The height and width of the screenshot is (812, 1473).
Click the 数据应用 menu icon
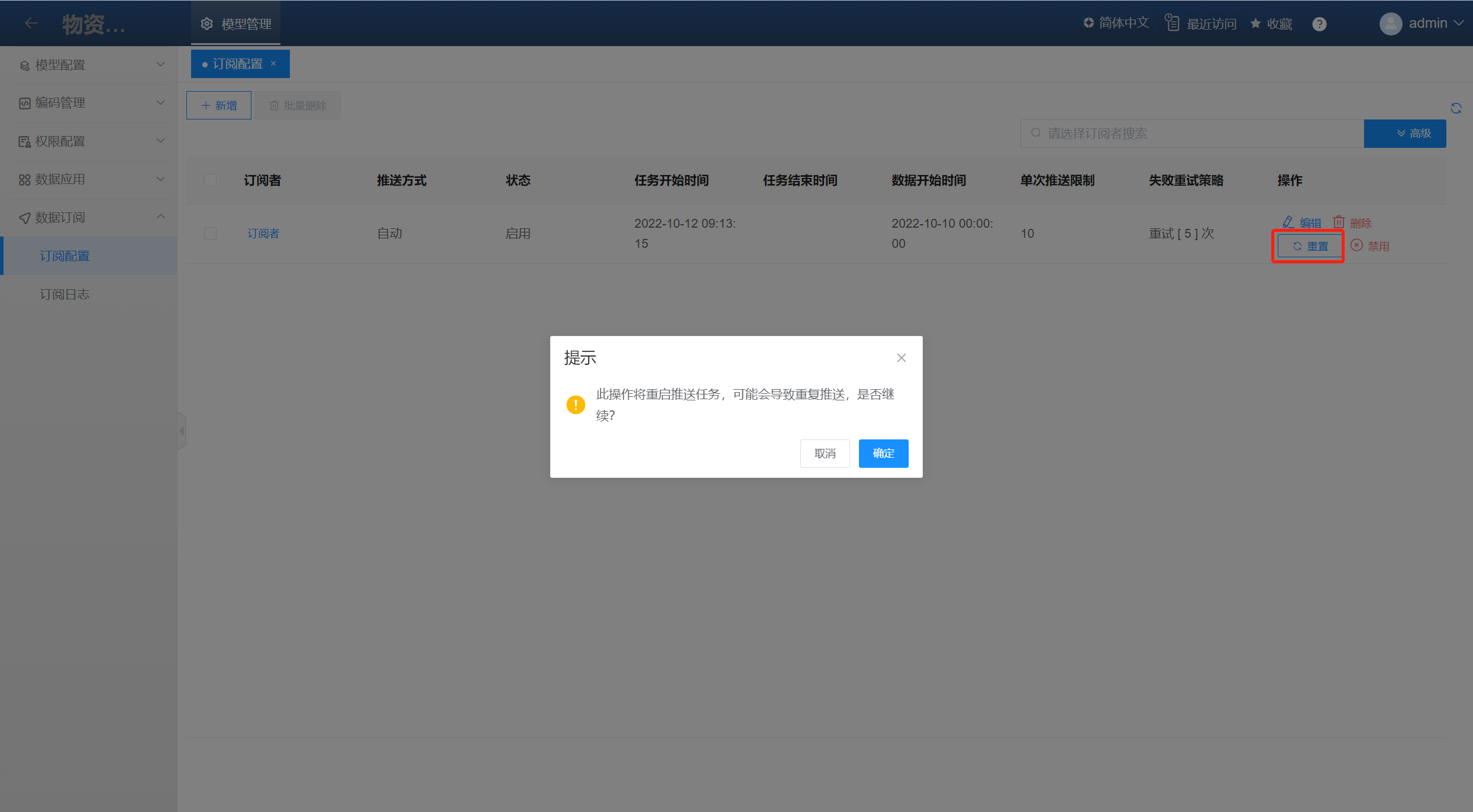click(x=25, y=180)
